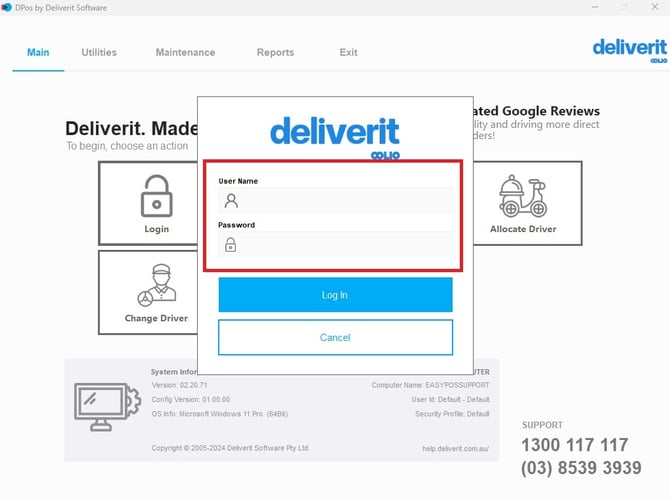Go to the Reports tab
This screenshot has height=501, width=670.
point(276,52)
